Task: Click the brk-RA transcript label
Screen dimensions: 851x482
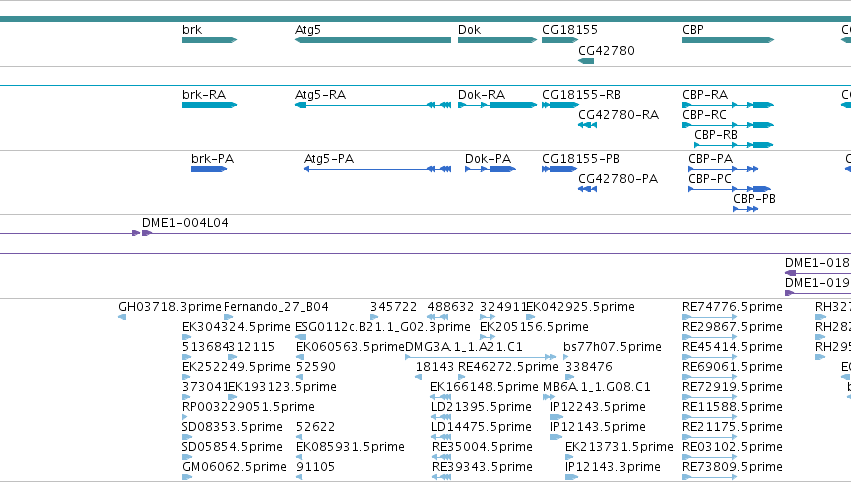Action: pos(204,94)
